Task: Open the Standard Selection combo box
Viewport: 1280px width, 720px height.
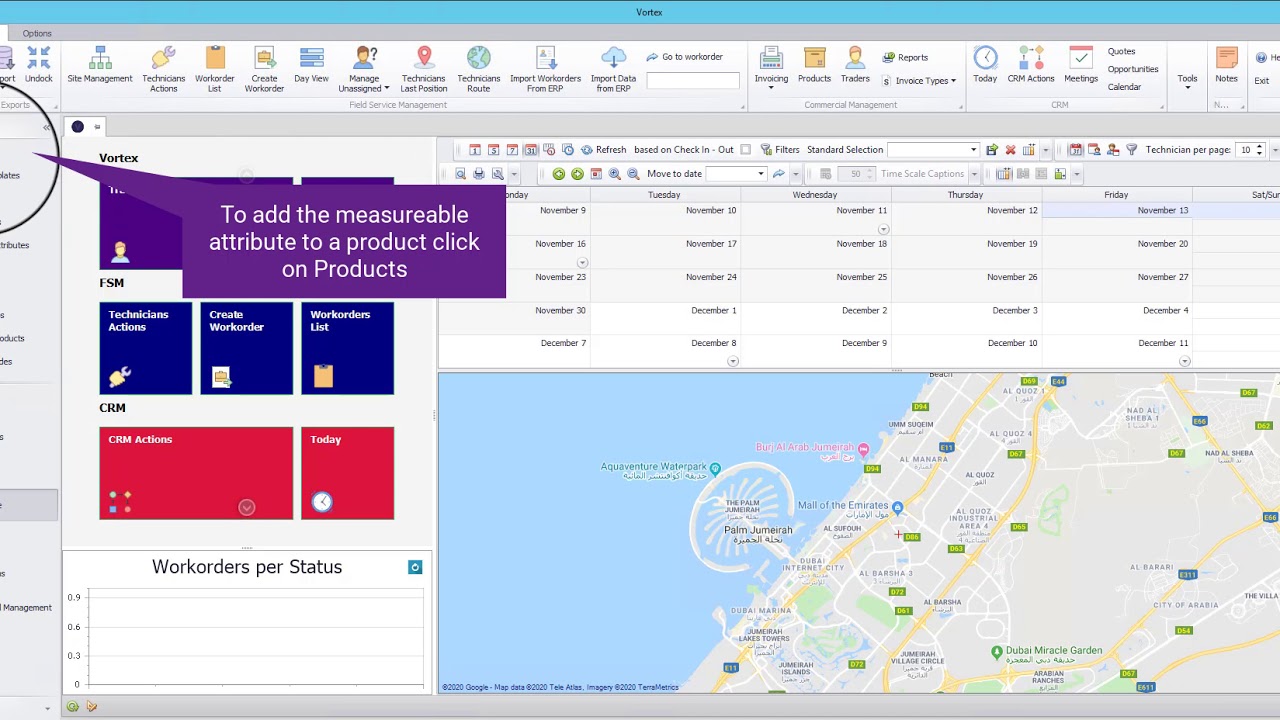Action: pos(933,150)
